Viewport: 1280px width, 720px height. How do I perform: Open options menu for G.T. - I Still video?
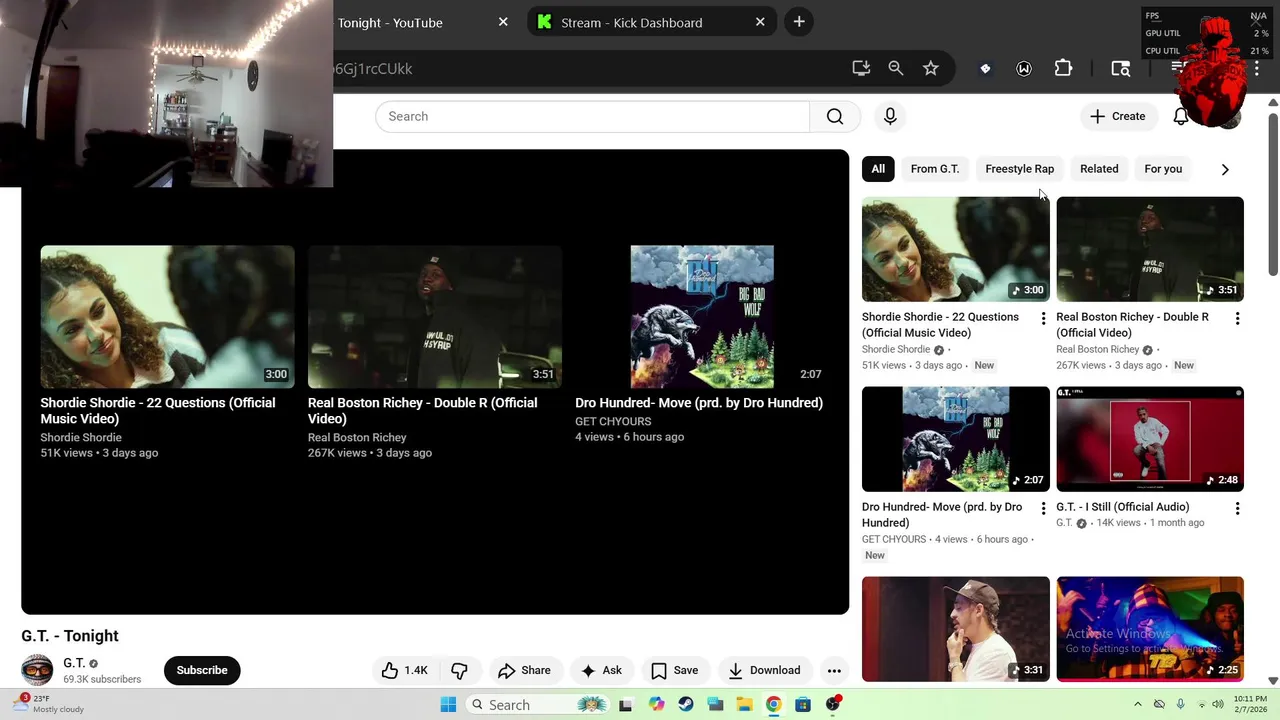pyautogui.click(x=1237, y=508)
